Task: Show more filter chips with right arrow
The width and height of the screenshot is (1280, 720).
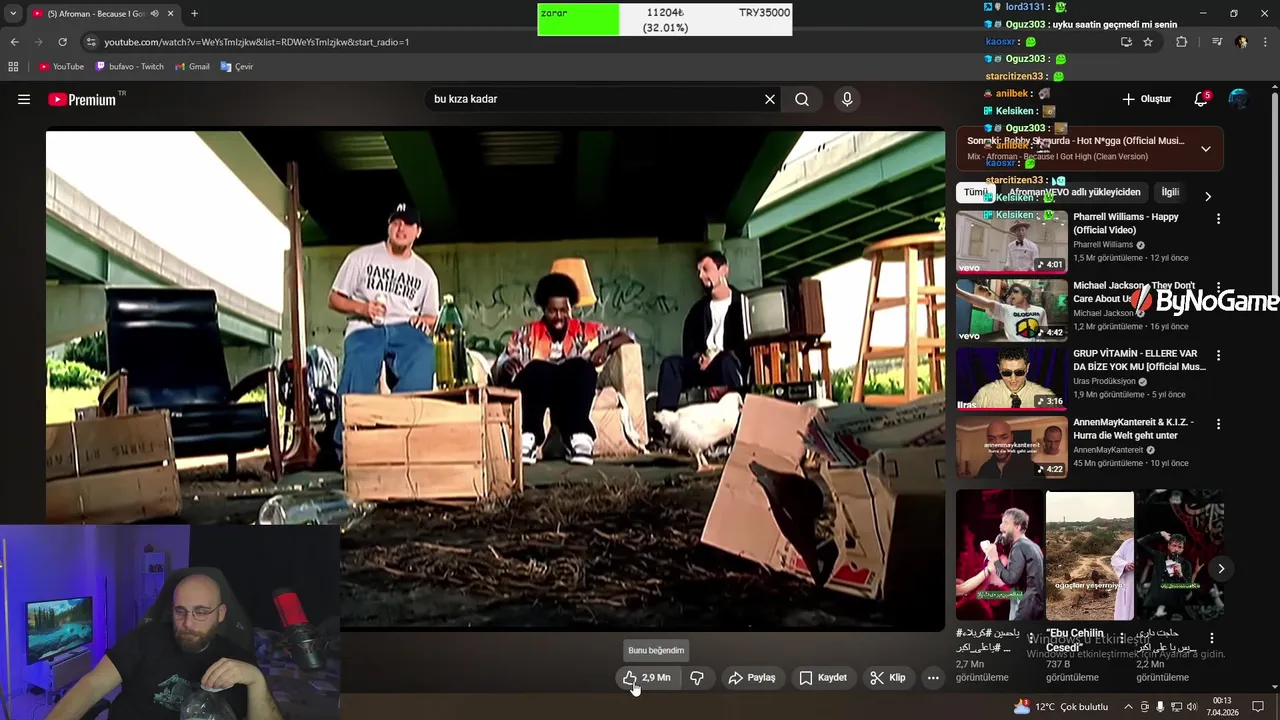Action: pos(1207,196)
